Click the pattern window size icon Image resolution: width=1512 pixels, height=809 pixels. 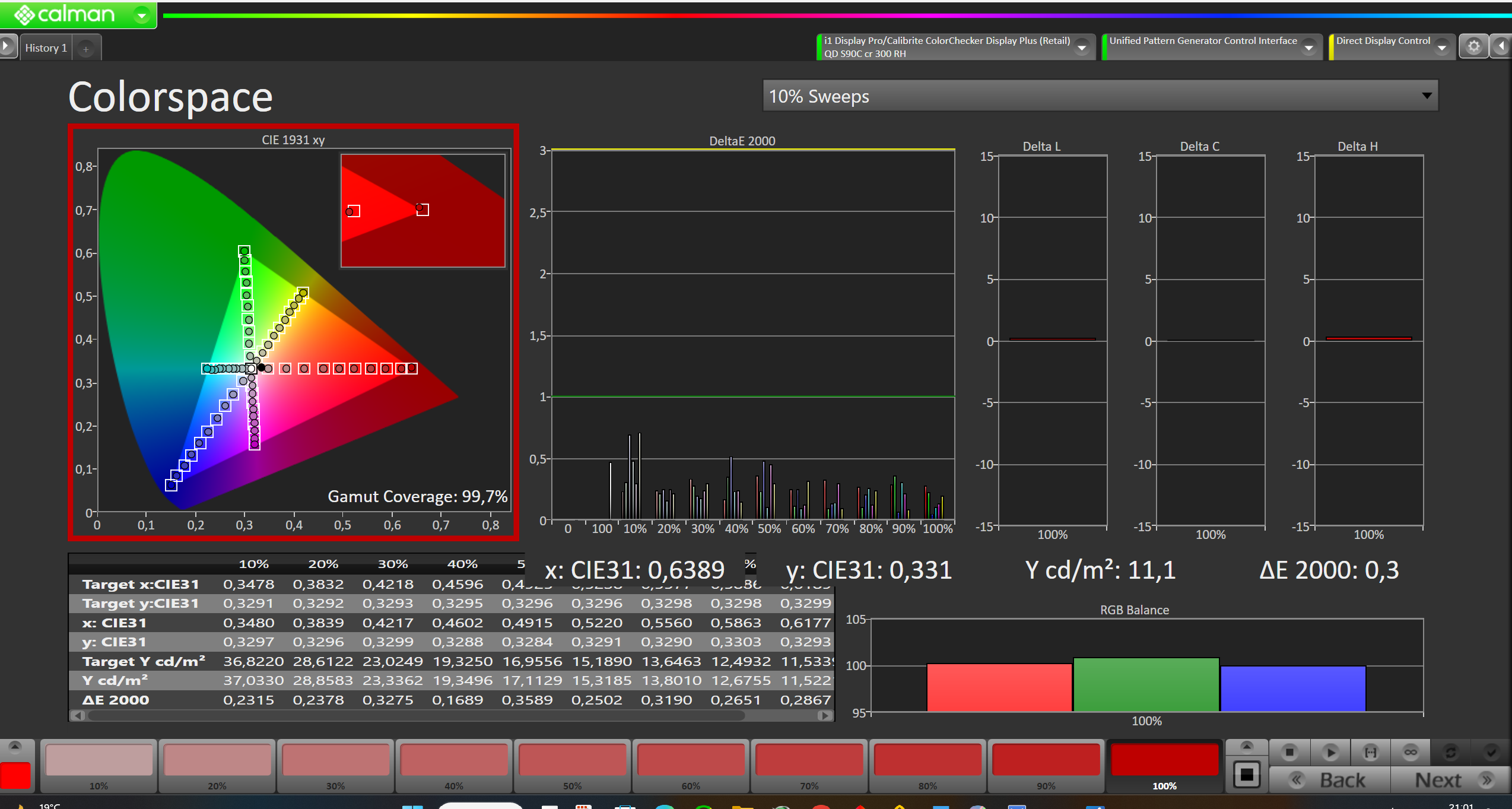pos(1247,775)
